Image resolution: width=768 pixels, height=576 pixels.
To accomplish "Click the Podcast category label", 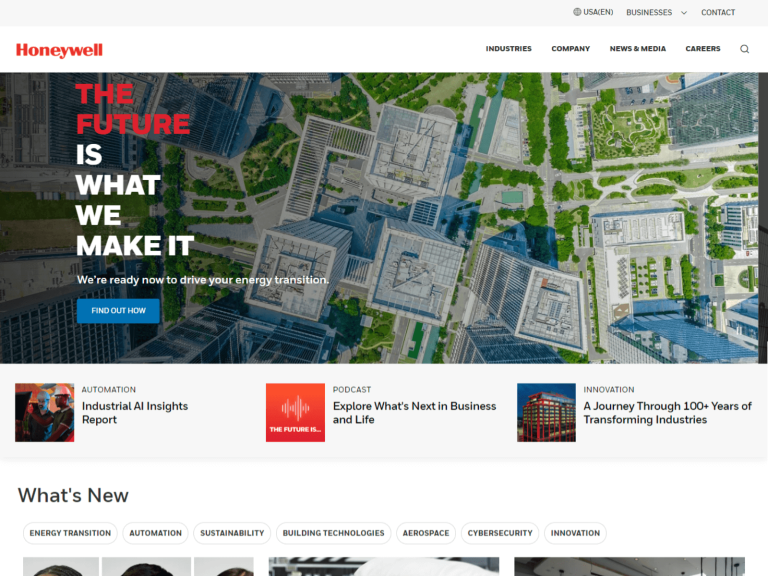I will tap(352, 389).
